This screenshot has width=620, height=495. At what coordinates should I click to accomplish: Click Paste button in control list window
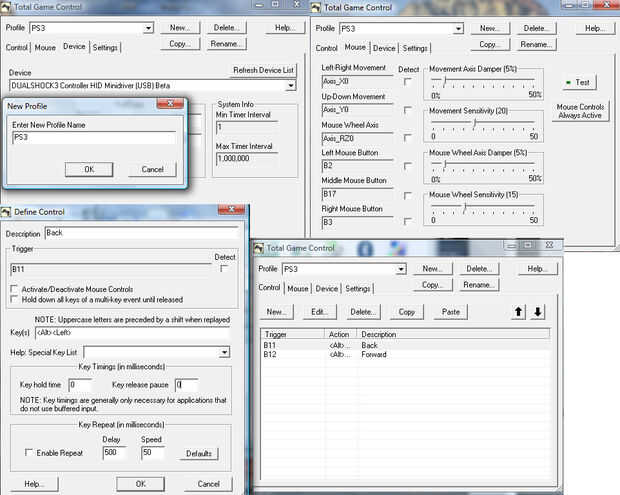(x=451, y=312)
